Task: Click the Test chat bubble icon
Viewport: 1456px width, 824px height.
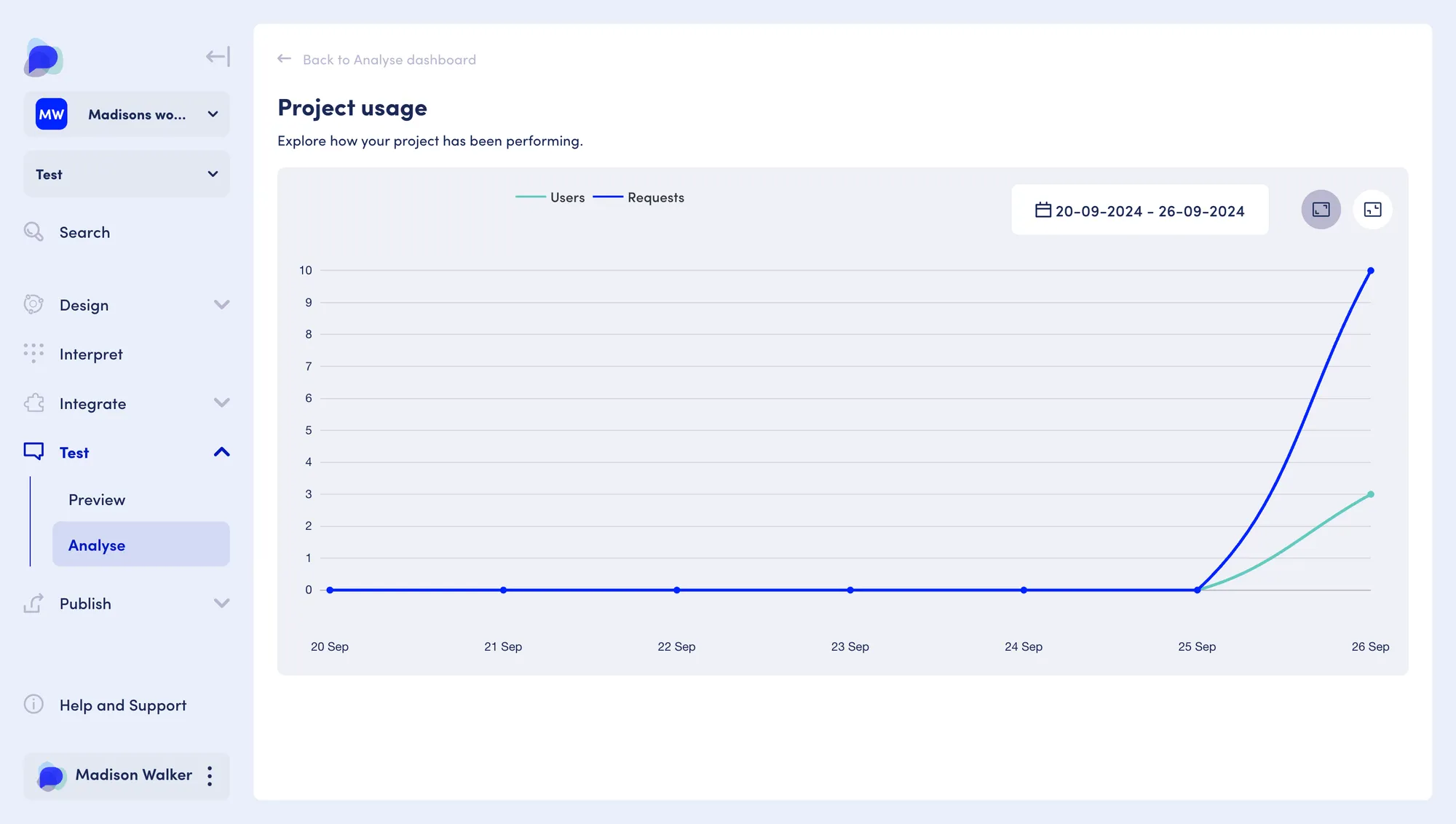Action: (33, 451)
